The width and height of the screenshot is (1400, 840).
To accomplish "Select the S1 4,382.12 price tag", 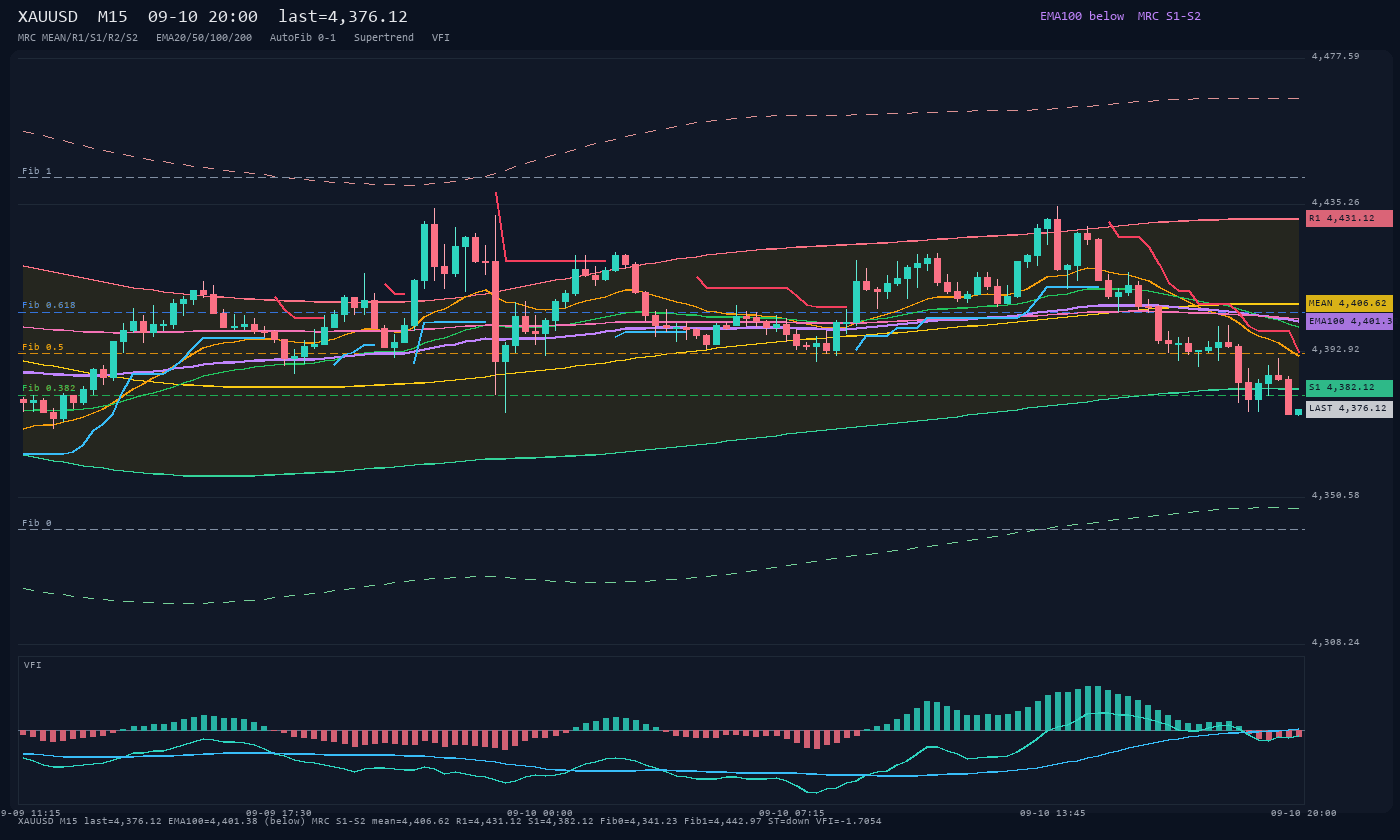I will [x=1349, y=388].
